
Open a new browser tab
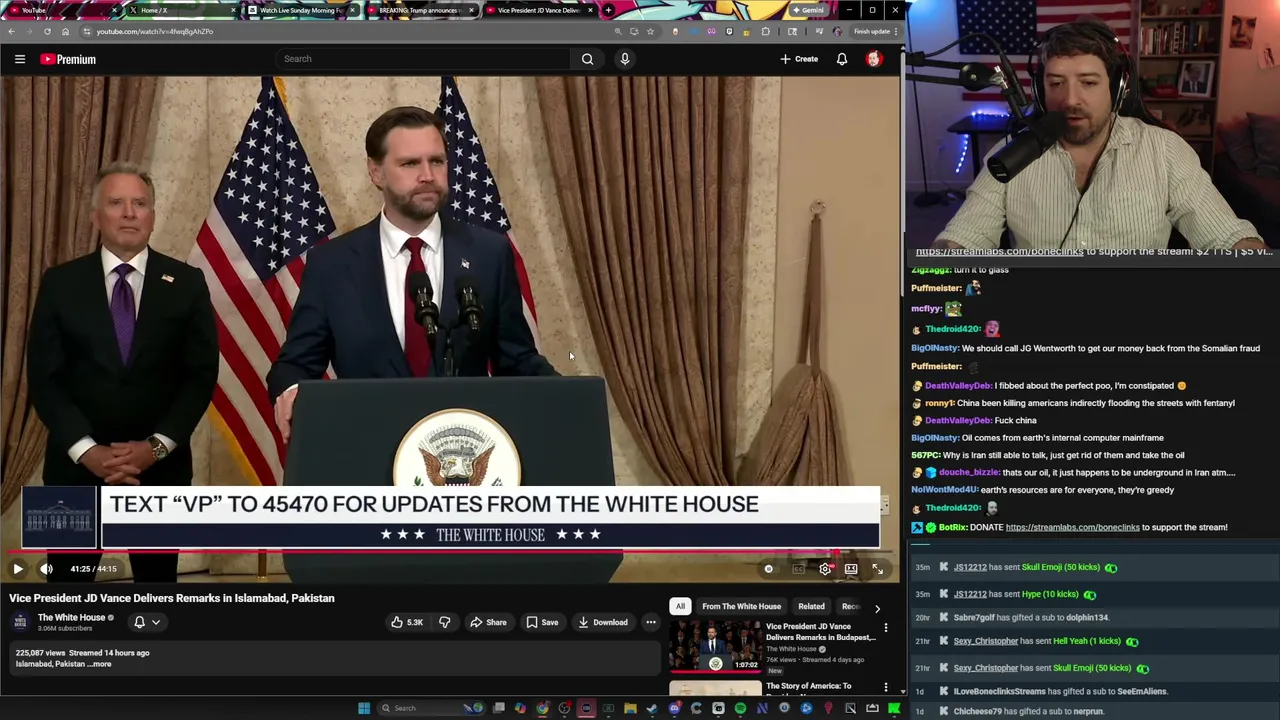click(x=608, y=10)
